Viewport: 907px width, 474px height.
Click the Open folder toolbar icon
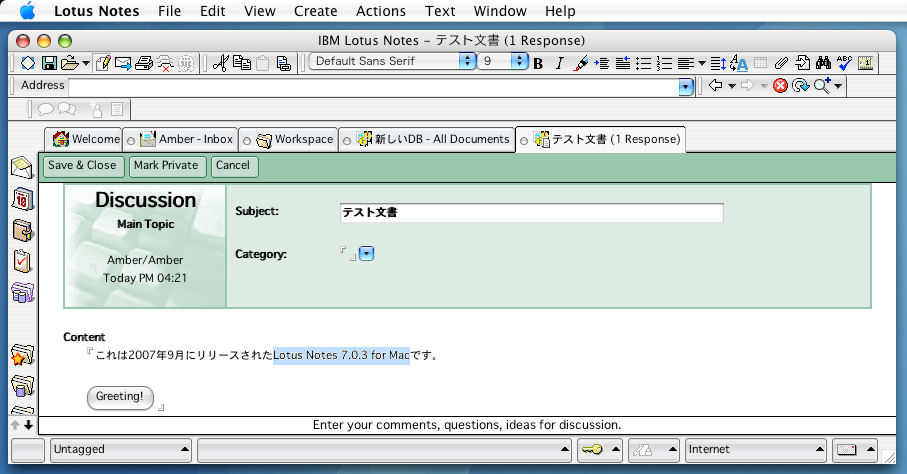coord(69,63)
